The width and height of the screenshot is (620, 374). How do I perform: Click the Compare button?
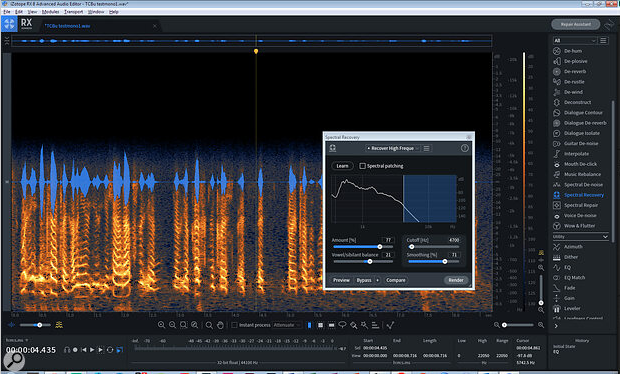(x=396, y=280)
